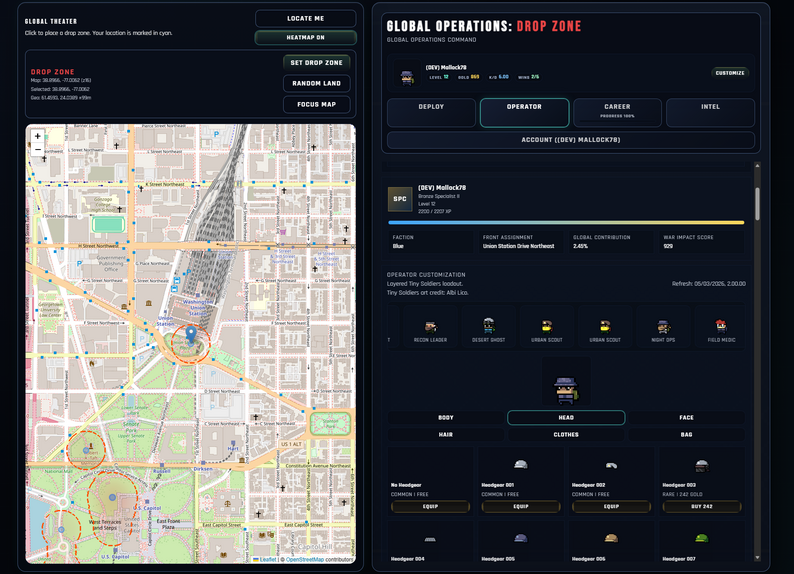Equip the No Headgear option
The width and height of the screenshot is (794, 574).
430,506
